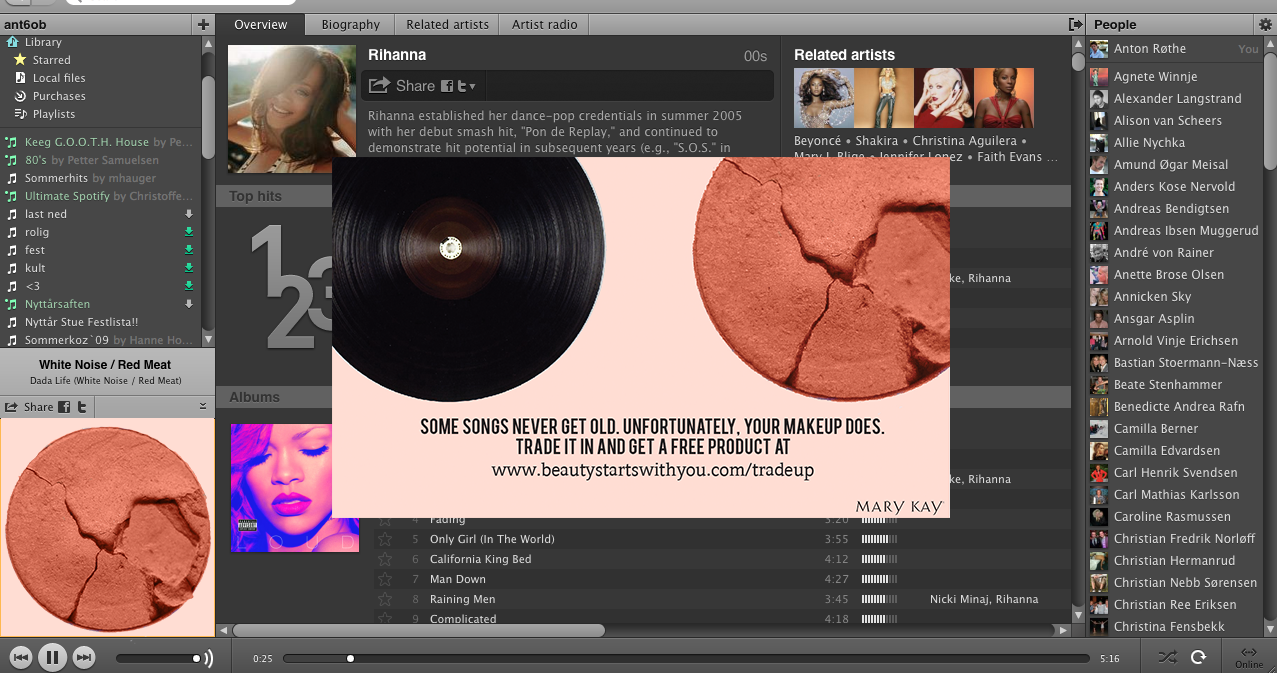Click the now-playing title White Noise / Red Meat
The height and width of the screenshot is (673, 1277).
click(105, 365)
